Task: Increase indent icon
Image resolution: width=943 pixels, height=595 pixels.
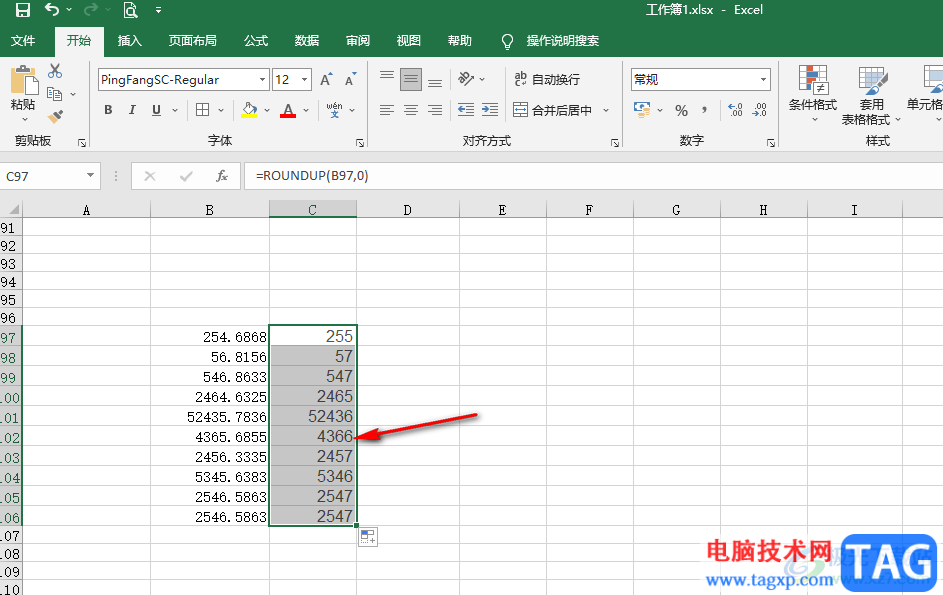Action: click(490, 110)
